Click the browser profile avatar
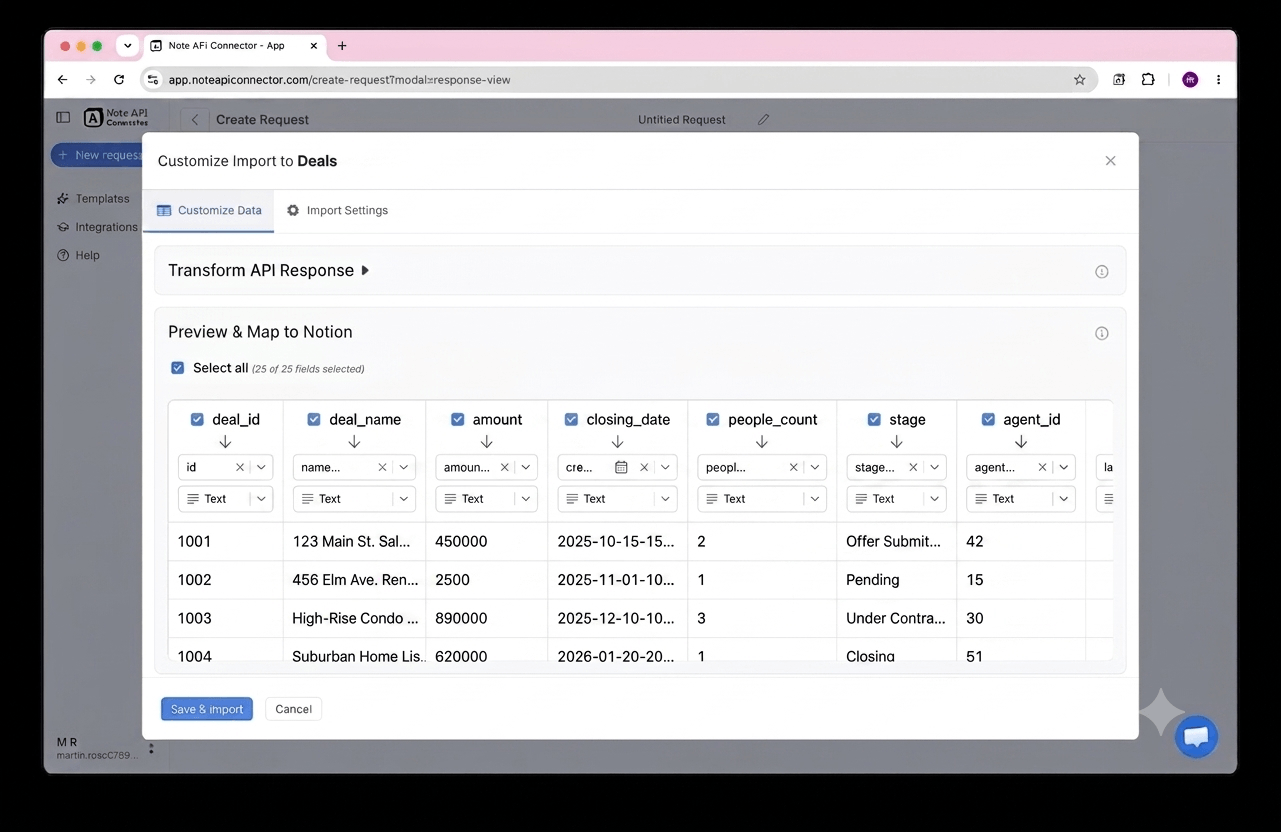Image resolution: width=1281 pixels, height=832 pixels. click(x=1190, y=80)
